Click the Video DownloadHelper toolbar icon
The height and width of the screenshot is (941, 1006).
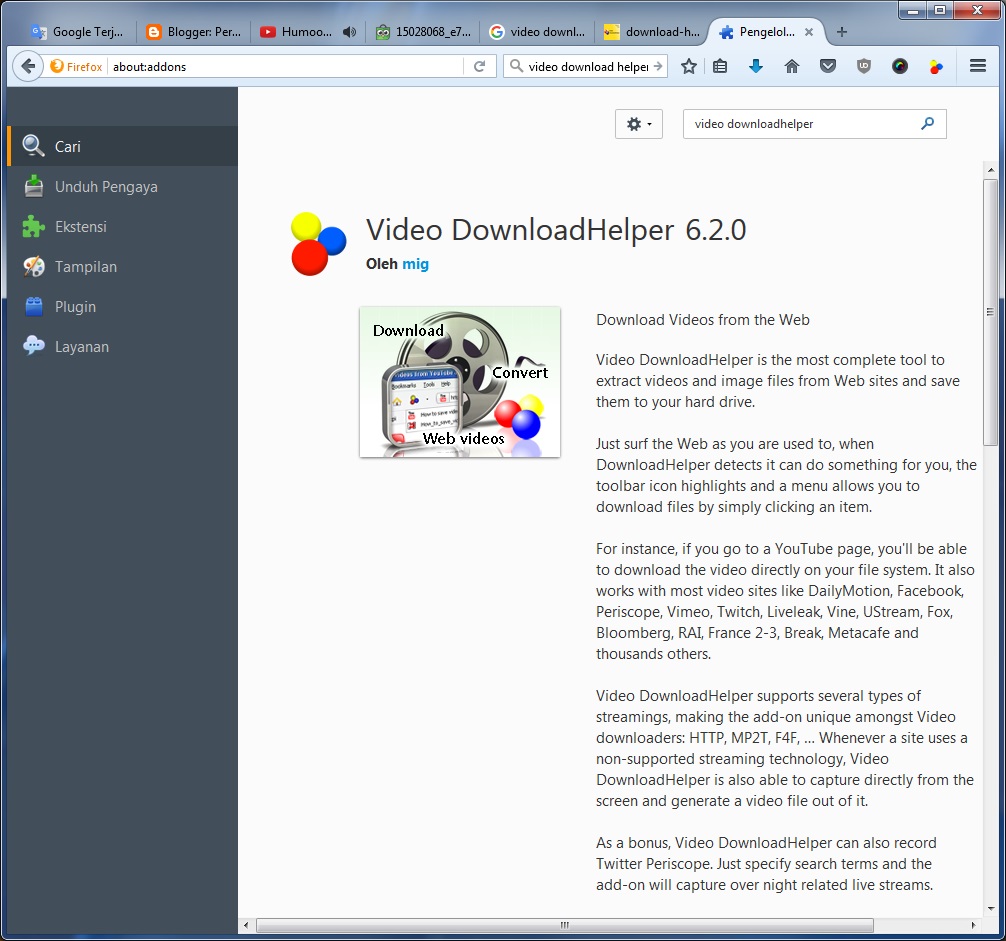(x=935, y=66)
